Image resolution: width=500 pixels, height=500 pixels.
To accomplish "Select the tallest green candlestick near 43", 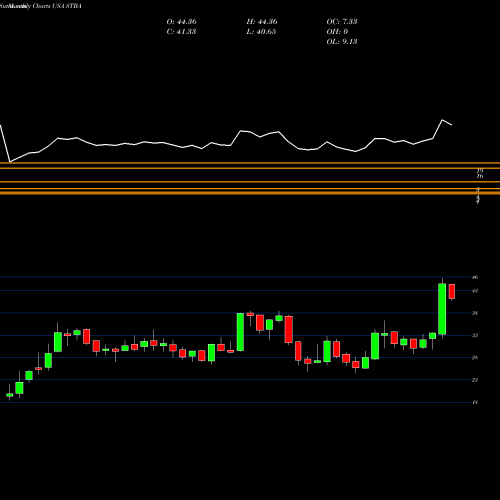I will (x=442, y=309).
